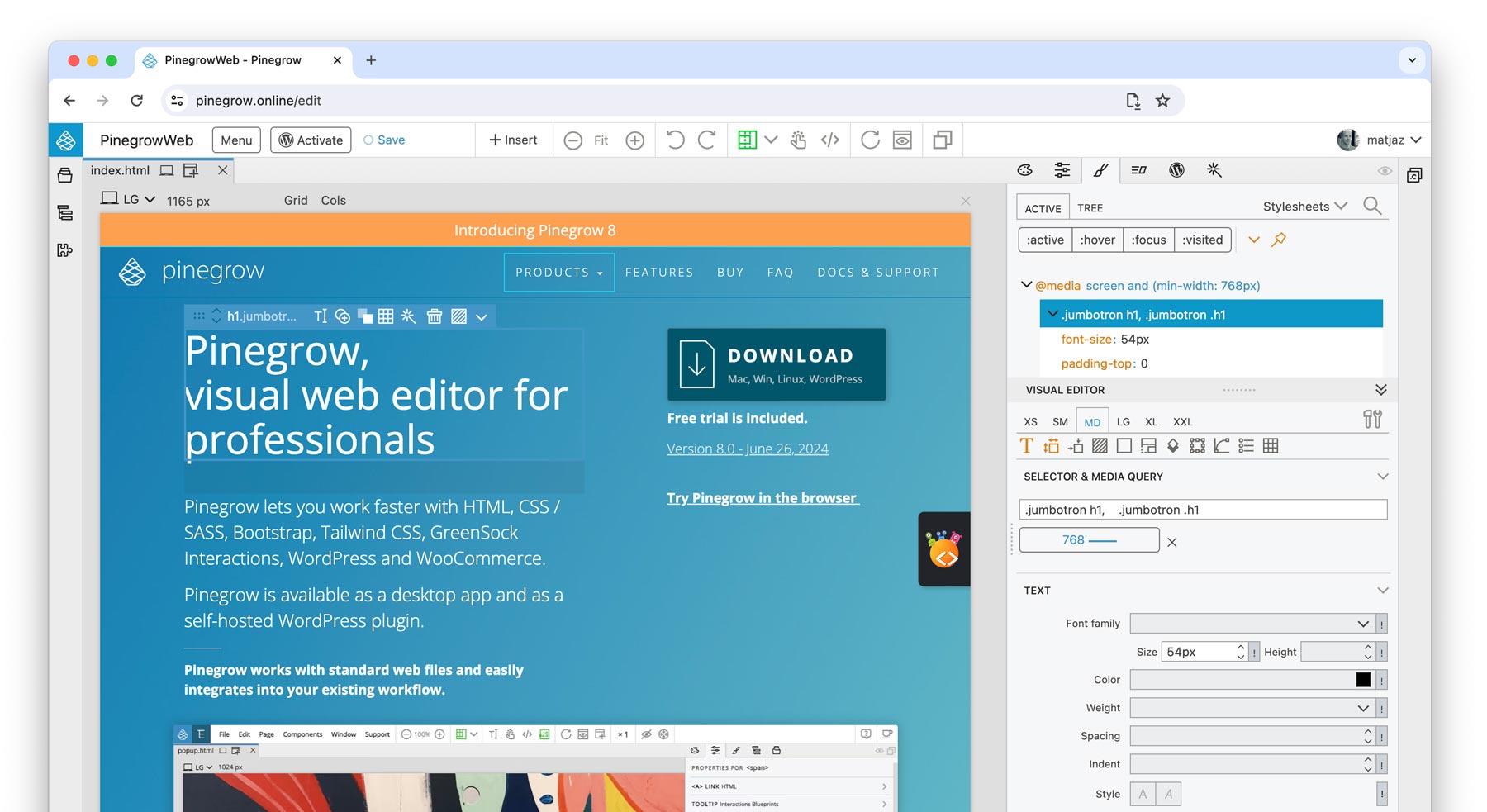Open the page Tree panel in left sidebar
Image resolution: width=1487 pixels, height=812 pixels.
[x=65, y=213]
